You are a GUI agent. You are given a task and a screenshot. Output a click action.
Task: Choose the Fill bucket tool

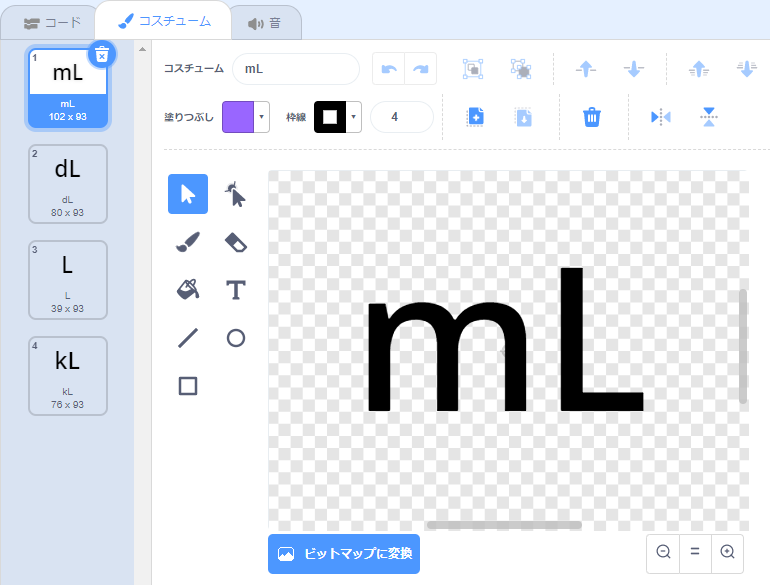[188, 290]
